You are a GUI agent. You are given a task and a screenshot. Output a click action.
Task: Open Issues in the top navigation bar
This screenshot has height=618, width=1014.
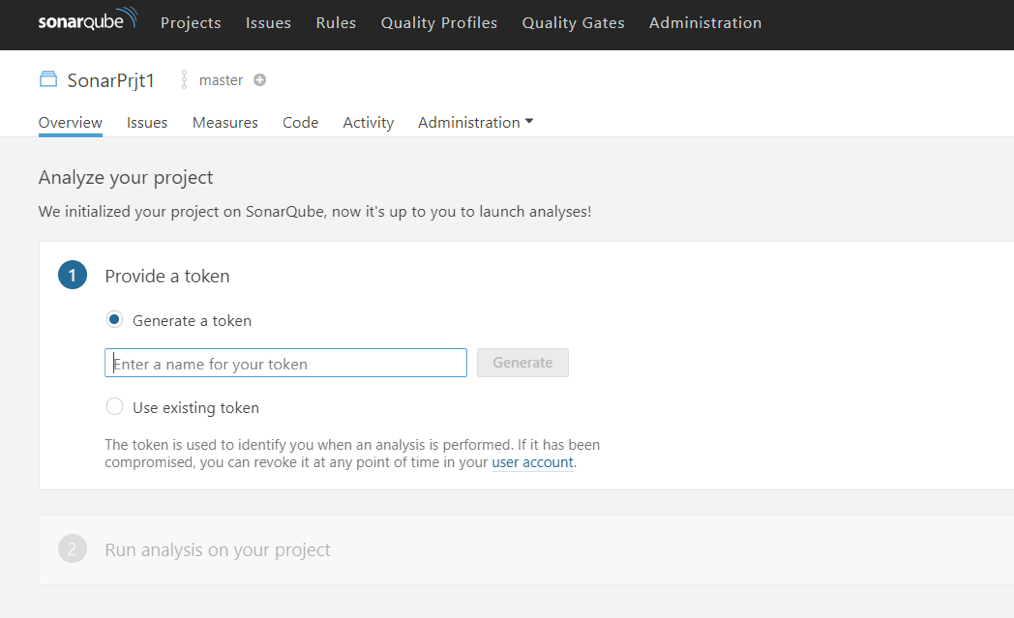268,23
